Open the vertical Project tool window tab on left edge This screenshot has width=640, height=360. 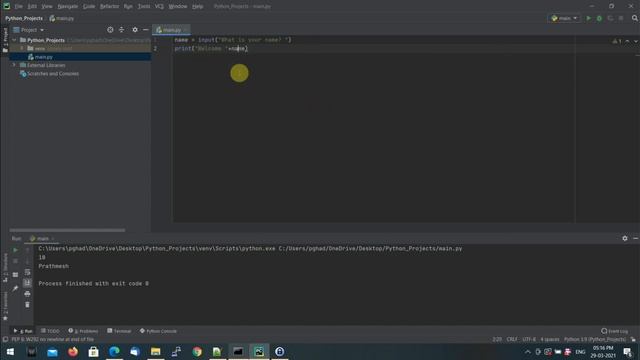pyautogui.click(x=5, y=40)
